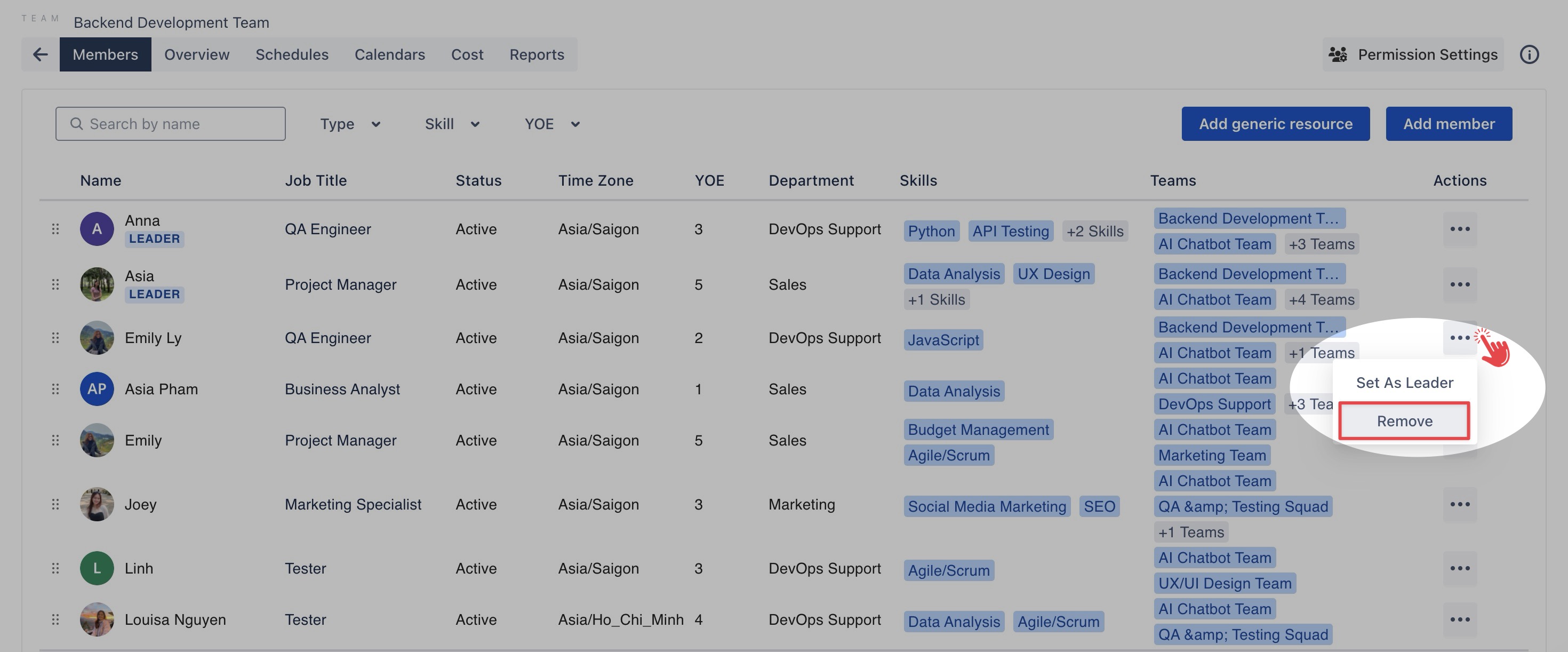Expand the Skill filter dropdown
This screenshot has width=1568, height=652.
452,124
